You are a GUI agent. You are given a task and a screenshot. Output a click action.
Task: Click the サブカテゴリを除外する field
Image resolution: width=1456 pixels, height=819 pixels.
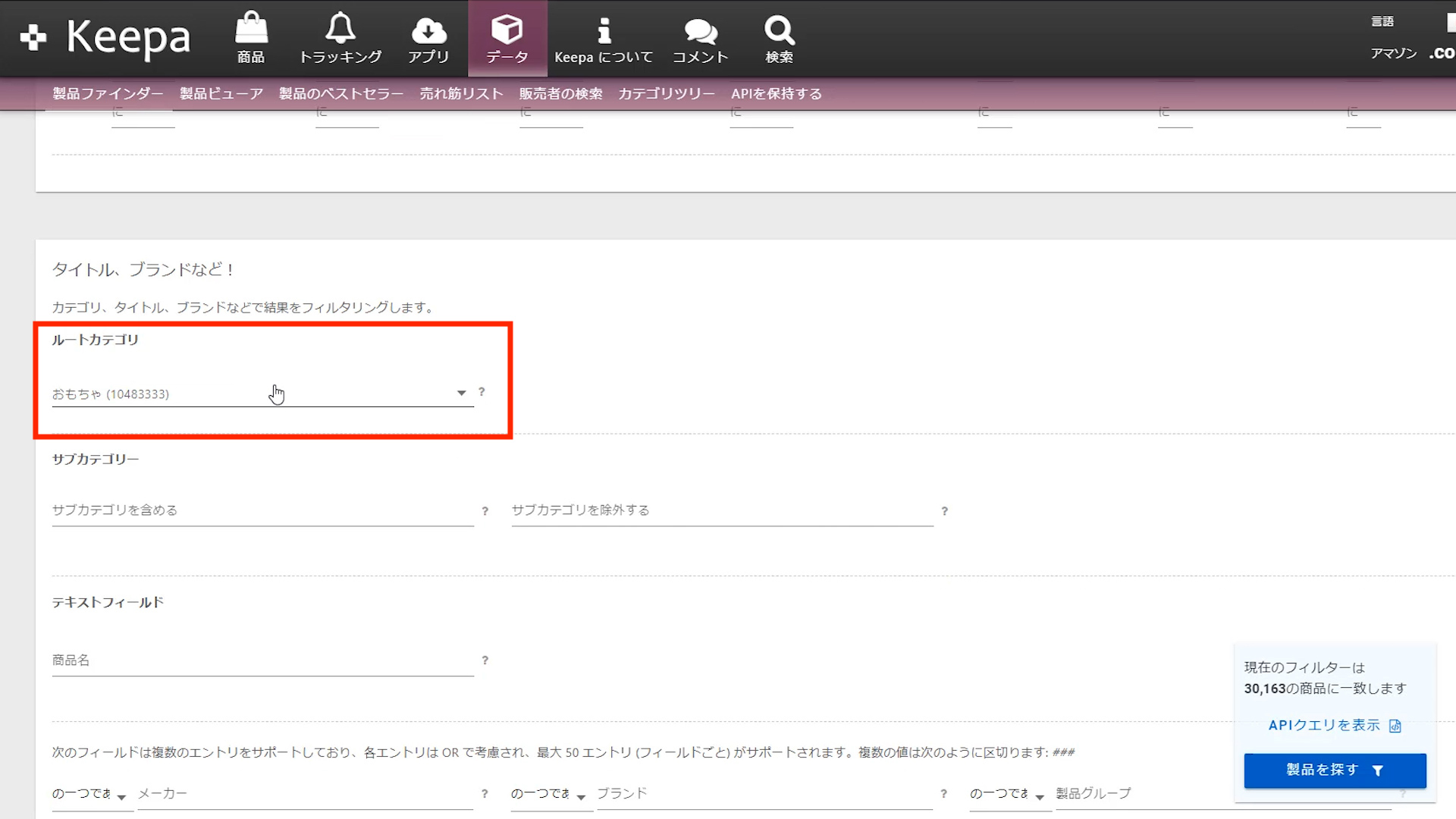click(x=720, y=510)
